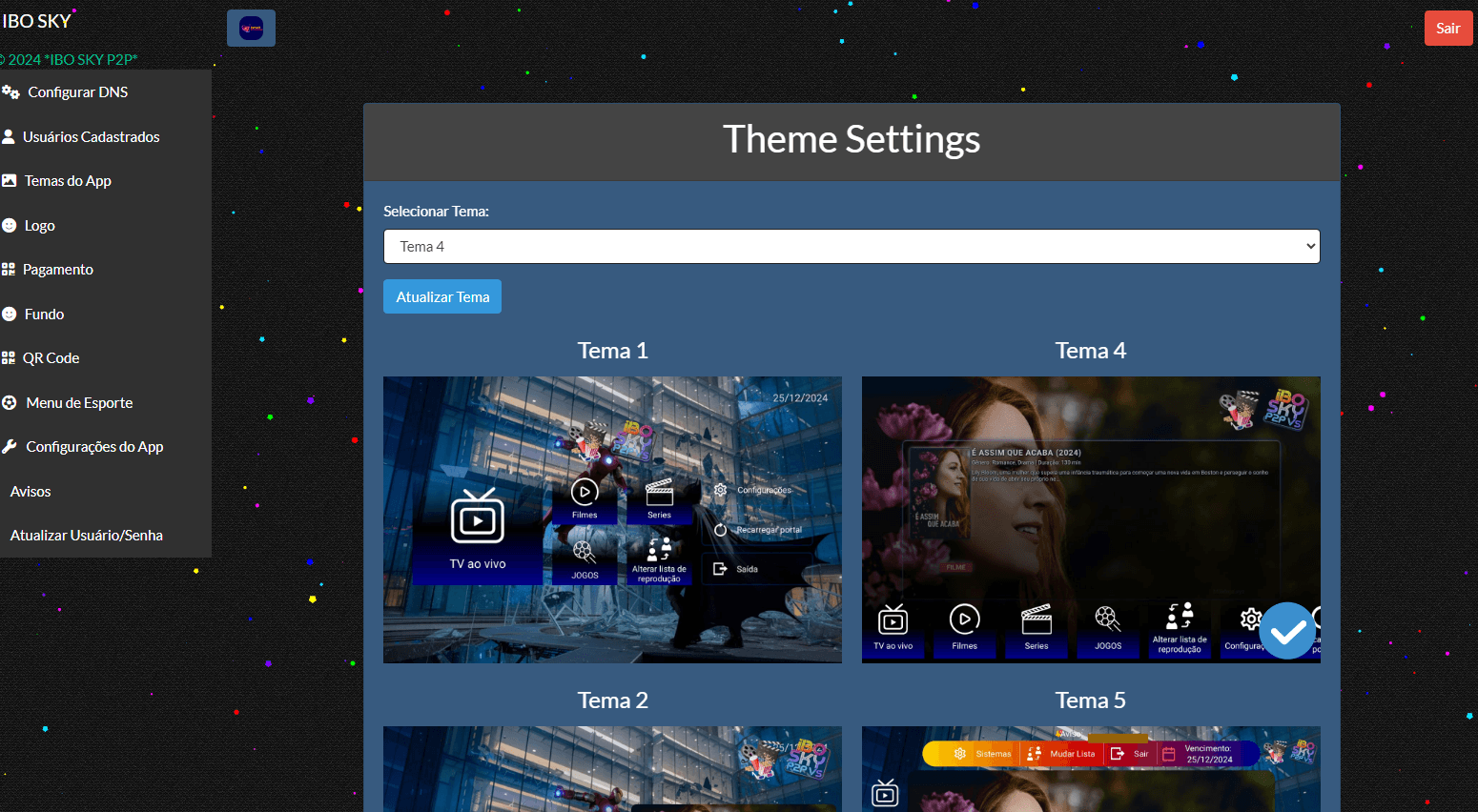
Task: Open the QR Code menu entry
Action: 51,358
